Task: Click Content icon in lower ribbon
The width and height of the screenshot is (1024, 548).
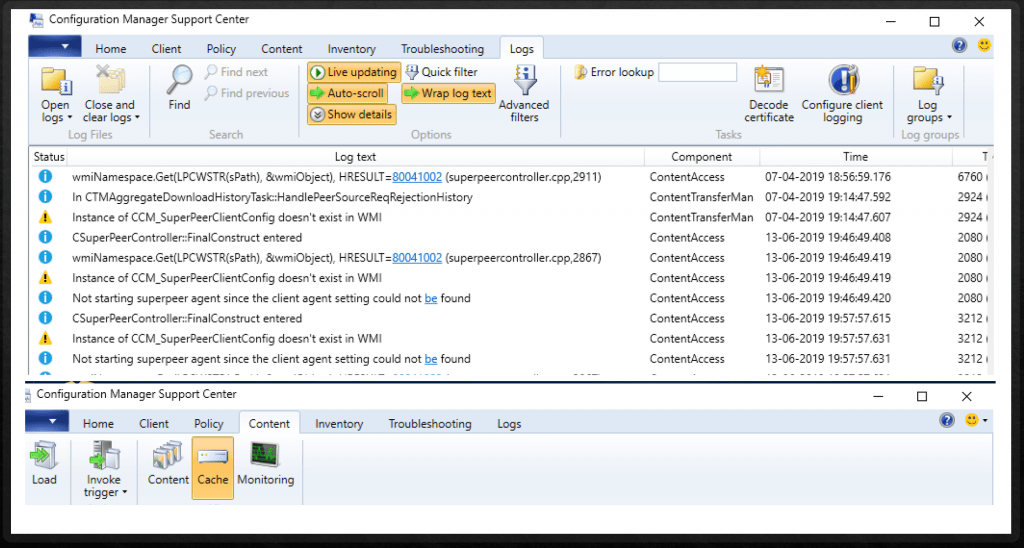Action: pos(168,463)
